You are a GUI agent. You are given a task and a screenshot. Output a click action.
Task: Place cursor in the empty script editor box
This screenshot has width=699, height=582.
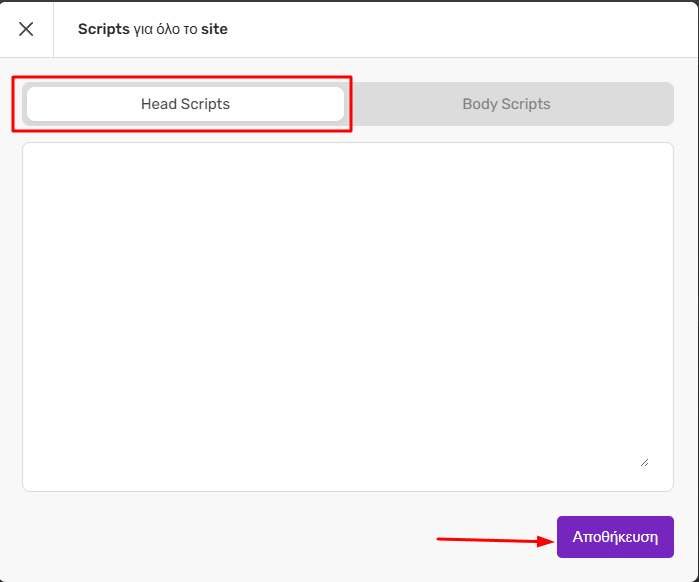click(348, 317)
